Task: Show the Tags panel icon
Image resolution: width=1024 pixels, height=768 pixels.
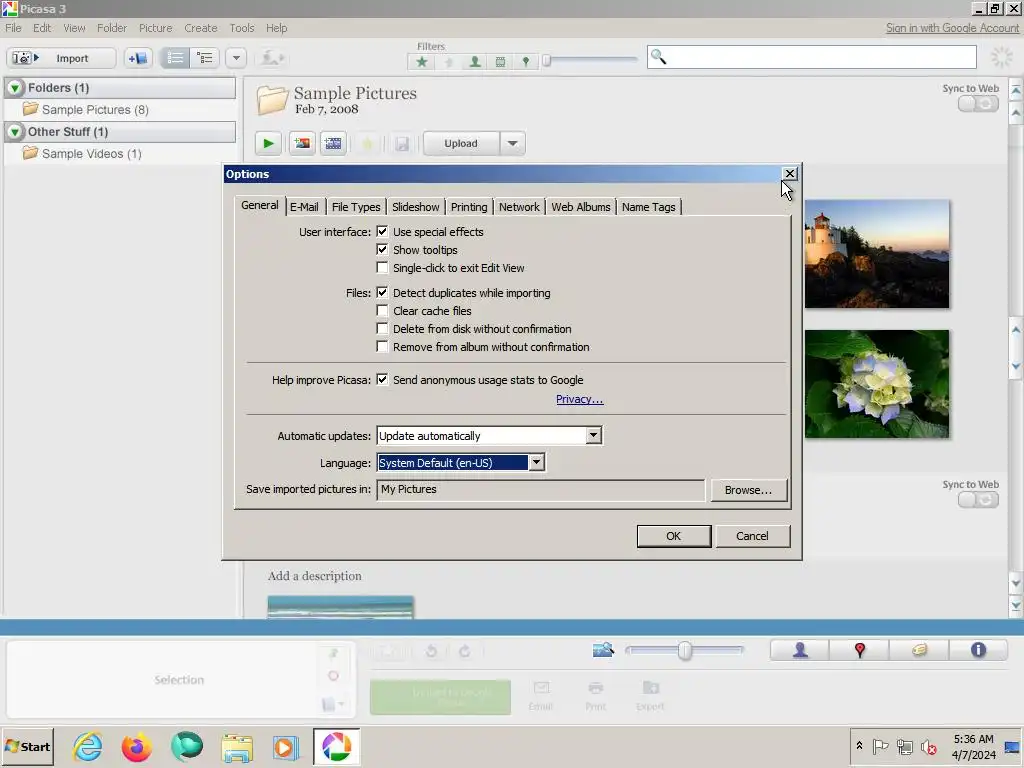Action: pos(920,650)
